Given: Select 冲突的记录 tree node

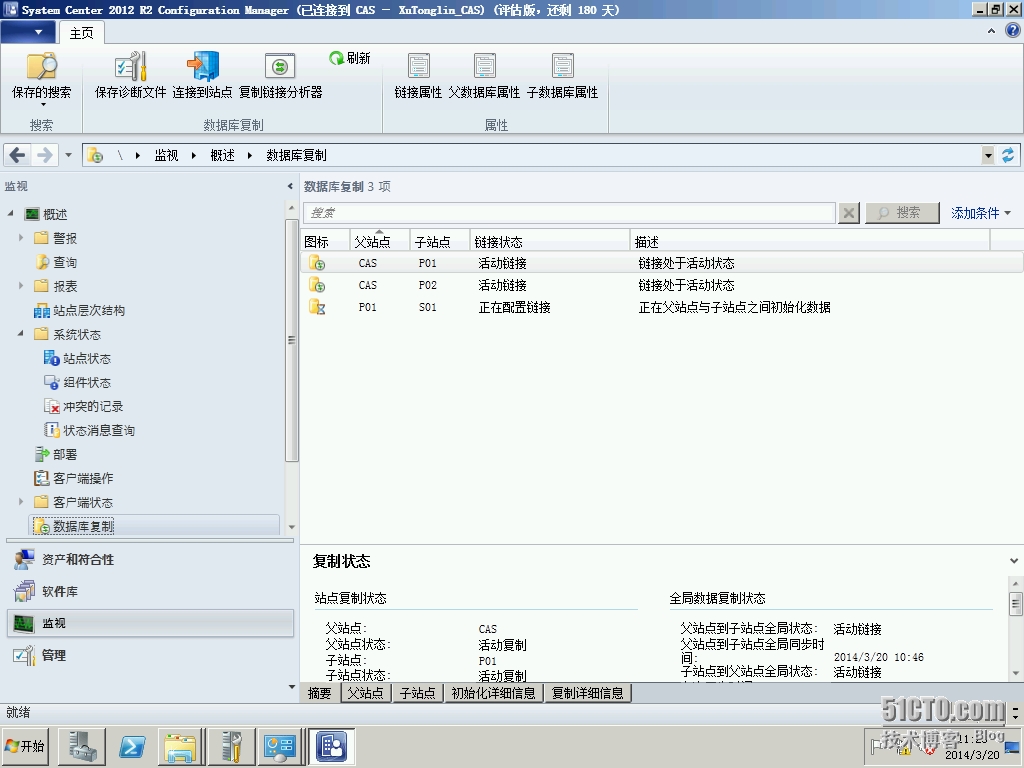Looking at the screenshot, I should pyautogui.click(x=83, y=407).
